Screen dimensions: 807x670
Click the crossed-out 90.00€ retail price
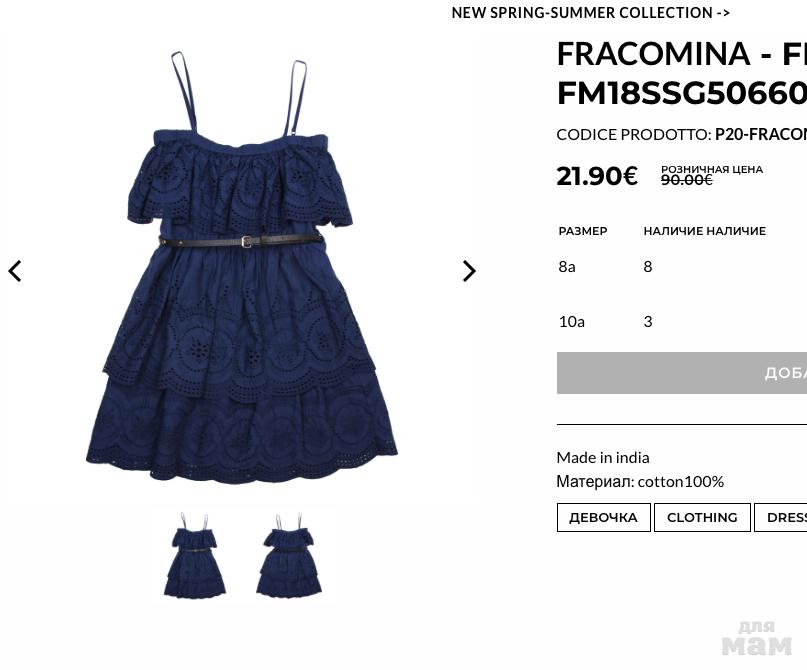pos(687,180)
